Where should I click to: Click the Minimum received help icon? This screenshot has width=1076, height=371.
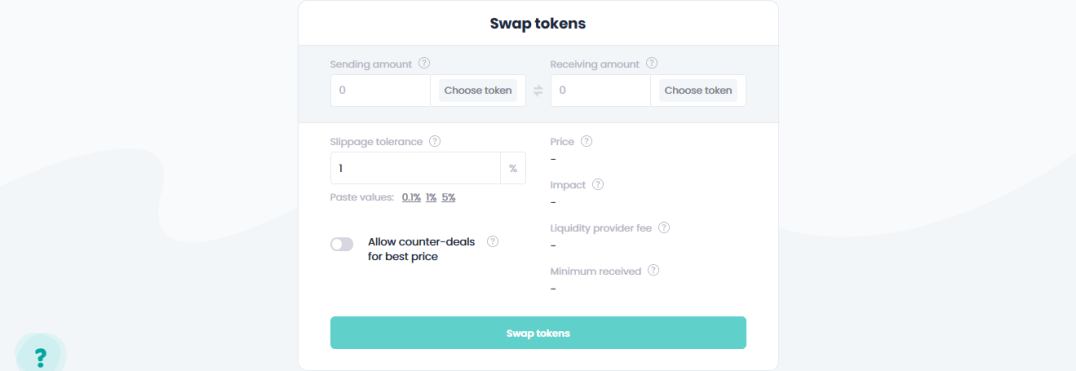point(653,270)
